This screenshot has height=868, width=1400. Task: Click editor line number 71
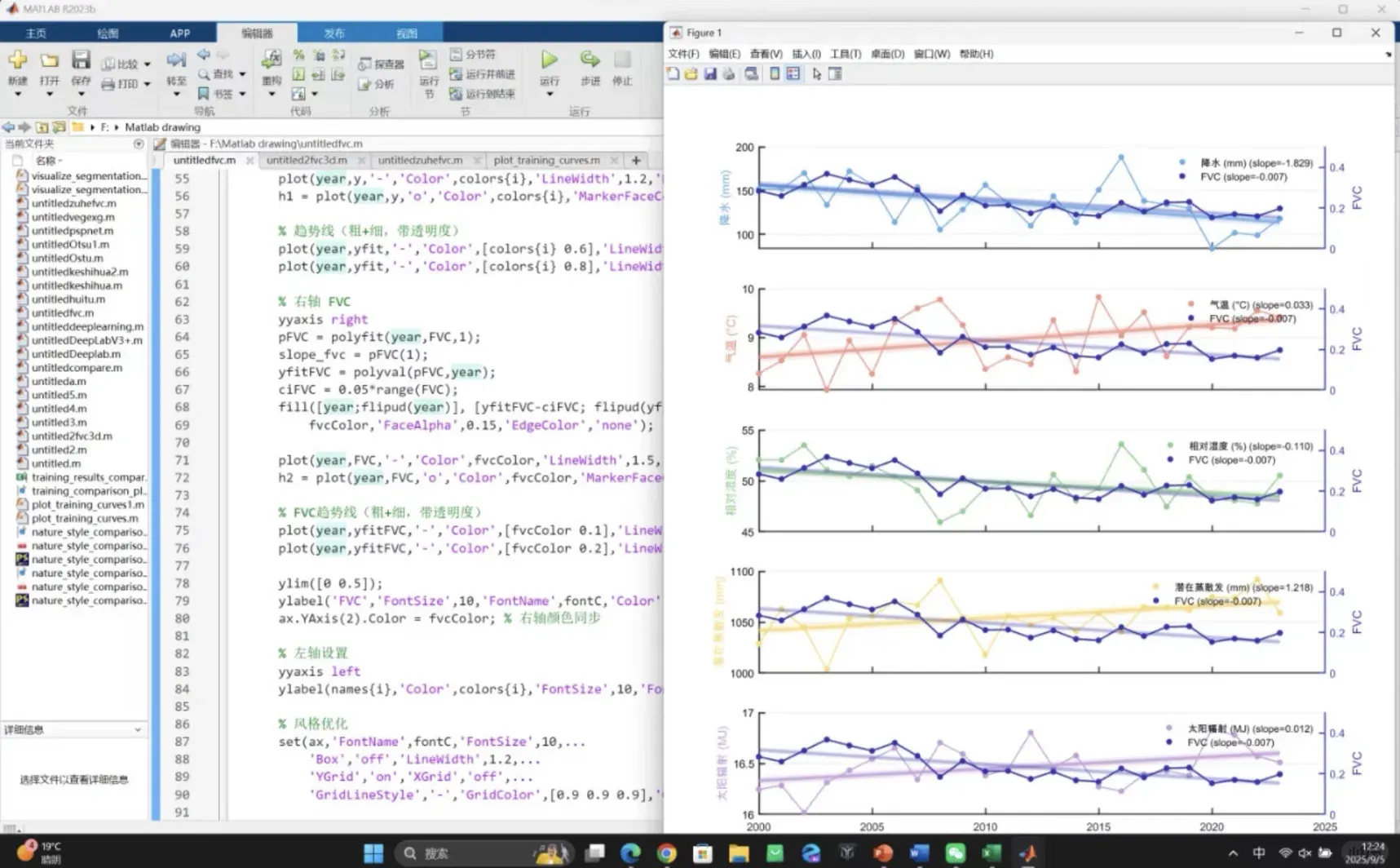click(181, 460)
